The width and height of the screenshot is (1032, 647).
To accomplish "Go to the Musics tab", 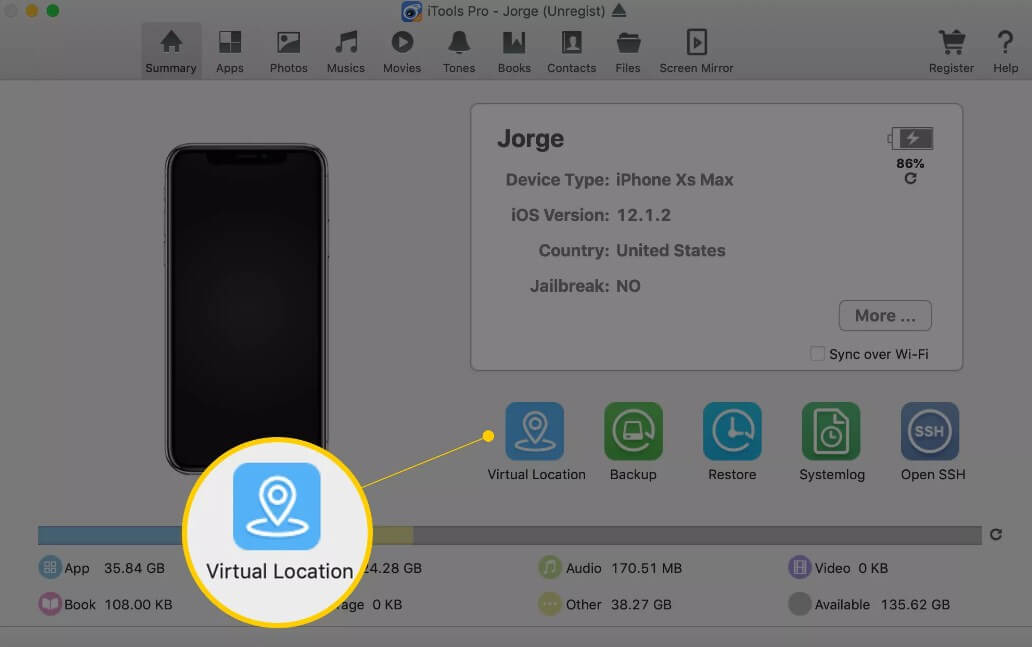I will pos(346,51).
